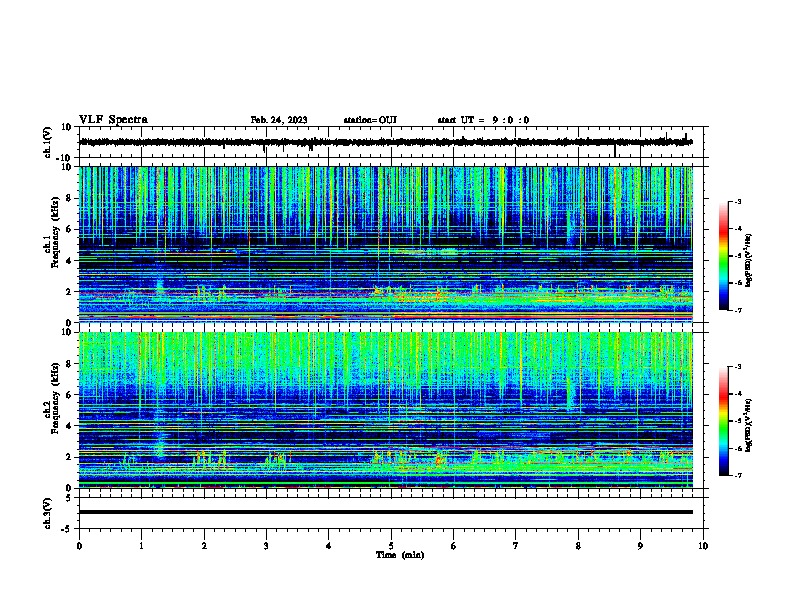Screen dimensions: 792x612
Task: Select the "ch.3(V)" axis label
Action: coord(47,513)
